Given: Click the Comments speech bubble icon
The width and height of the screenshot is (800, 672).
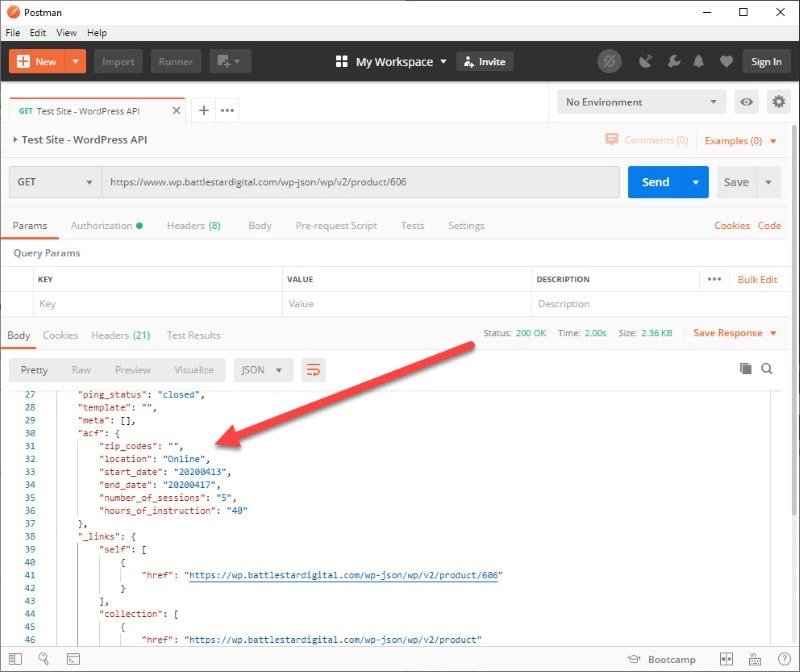Looking at the screenshot, I should [x=611, y=139].
